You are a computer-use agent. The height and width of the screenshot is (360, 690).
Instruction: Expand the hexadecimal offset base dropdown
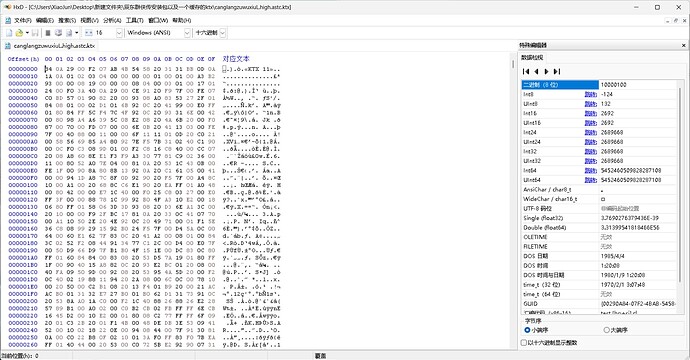click(x=223, y=33)
